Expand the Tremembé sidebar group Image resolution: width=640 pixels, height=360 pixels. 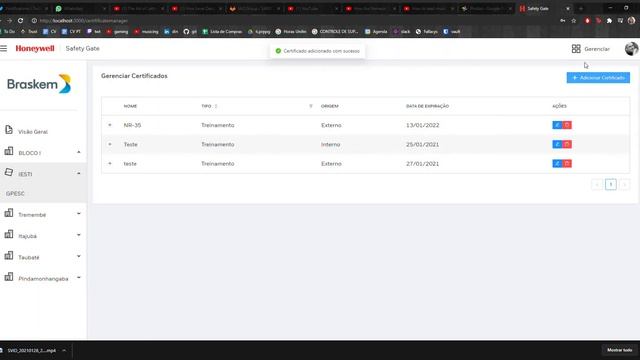click(x=79, y=214)
